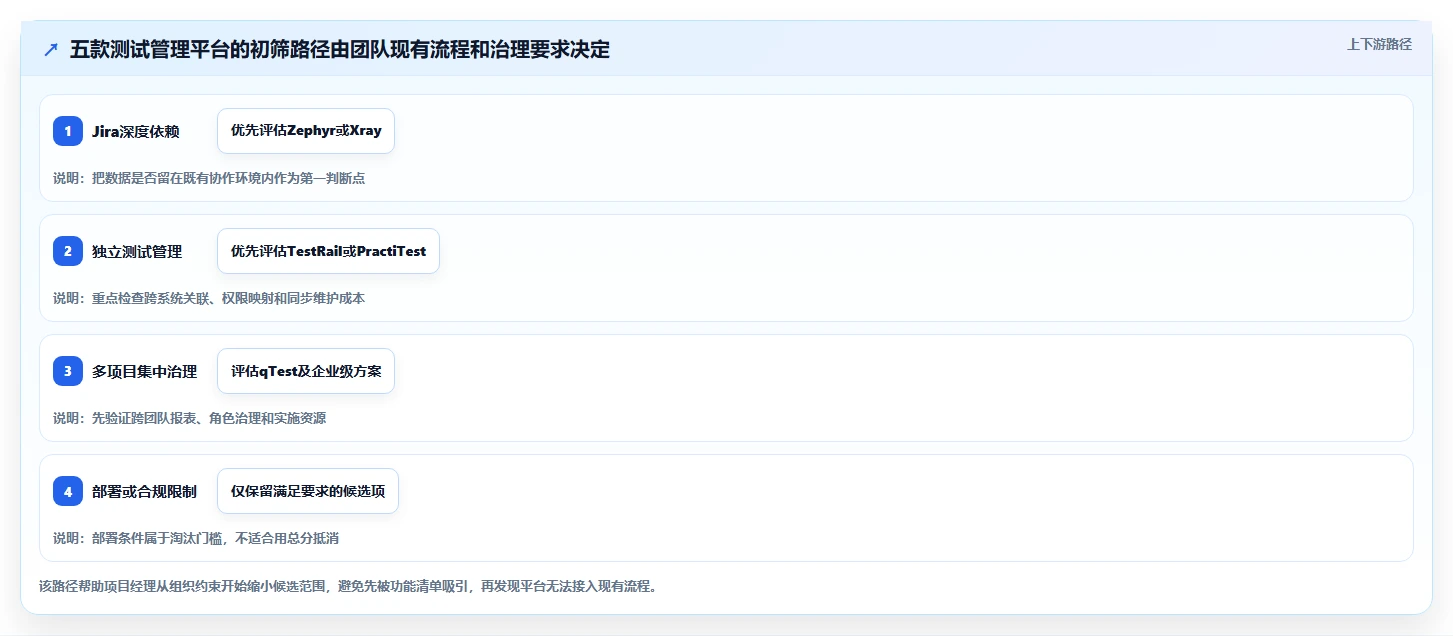Select step number 4 badge
The image size is (1453, 636).
click(x=68, y=491)
